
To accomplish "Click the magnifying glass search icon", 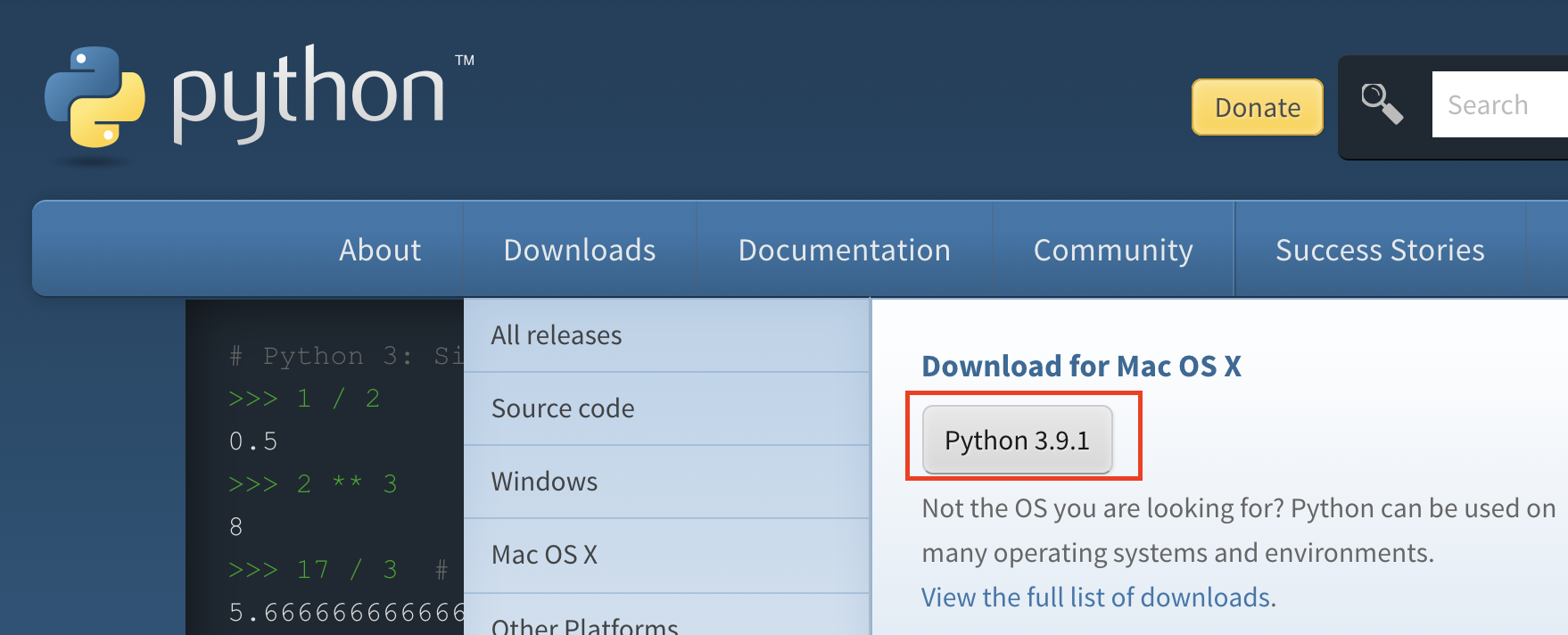I will 1382,104.
